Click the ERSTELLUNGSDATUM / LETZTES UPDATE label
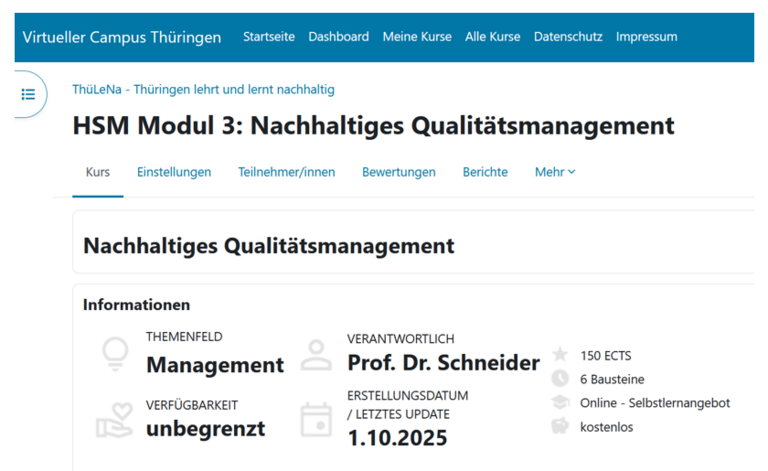 click(408, 405)
